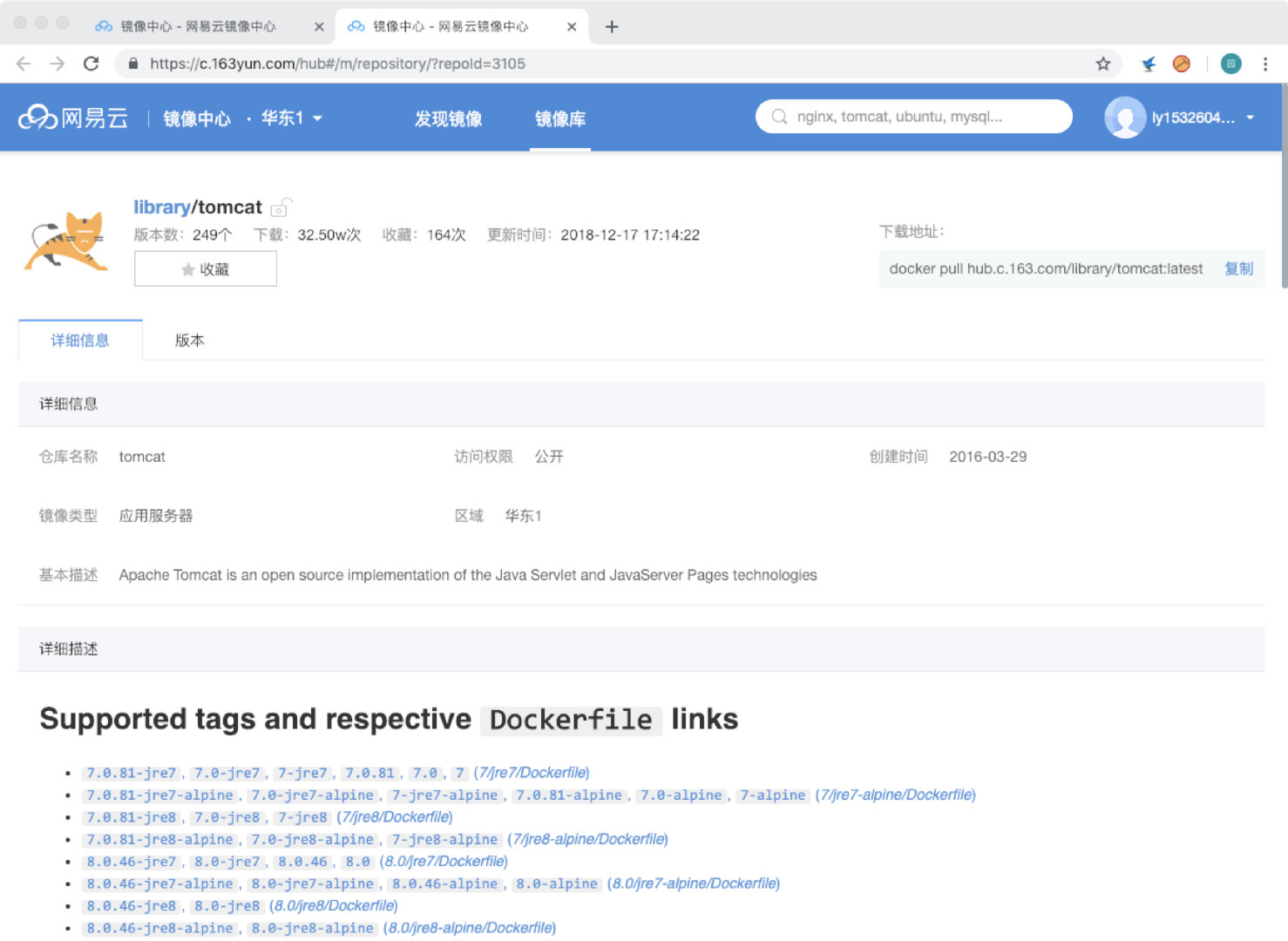Open the 镜像库 nav item

[560, 118]
